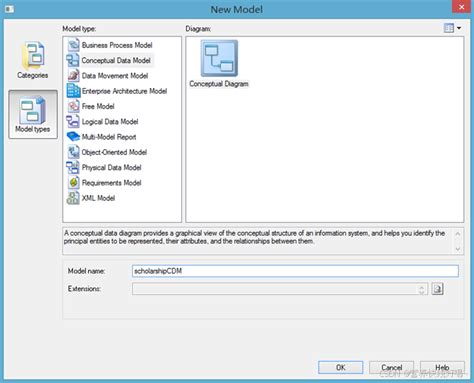
Task: Select the XML Model icon
Action: tap(73, 198)
